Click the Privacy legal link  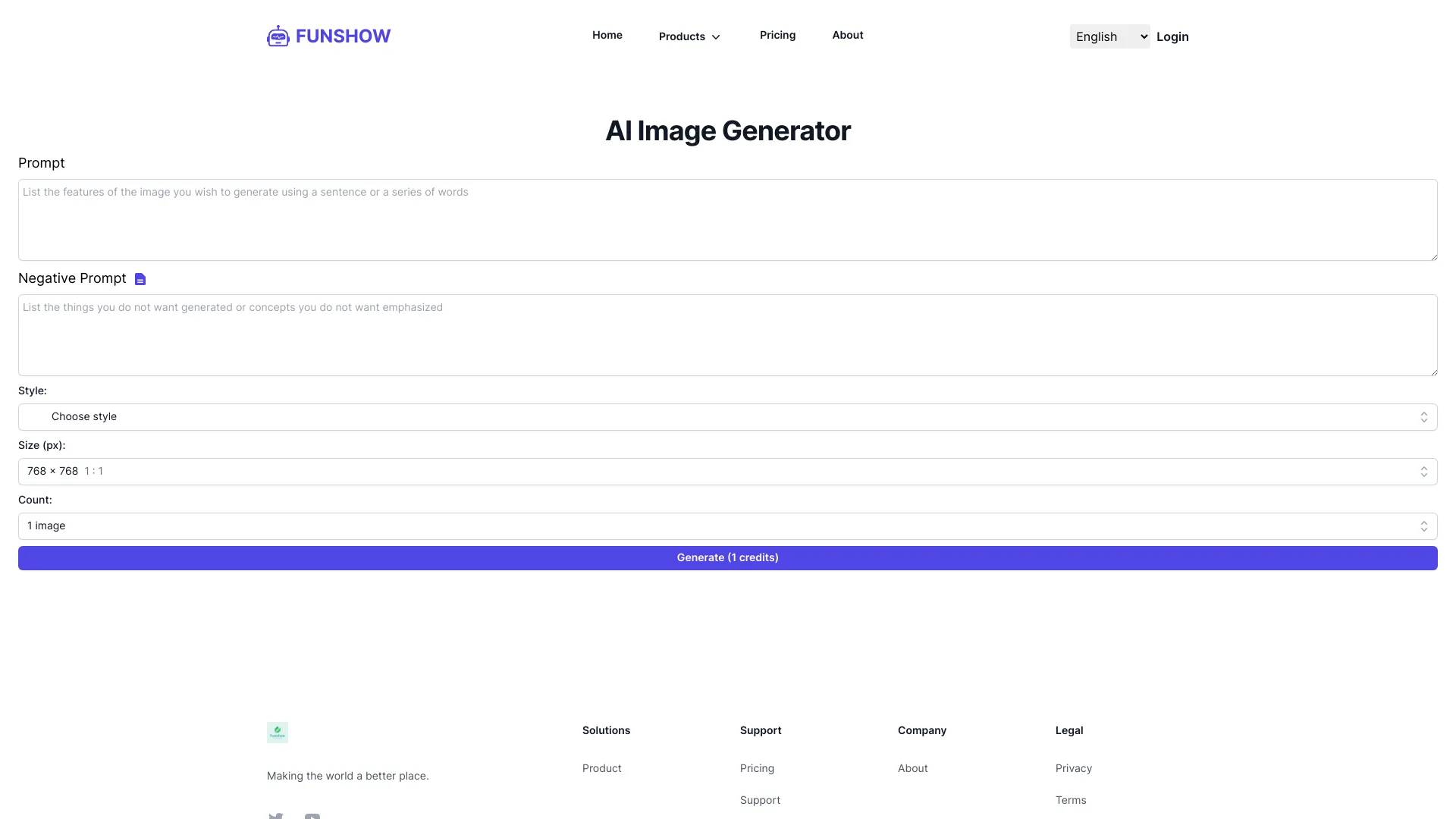1073,768
